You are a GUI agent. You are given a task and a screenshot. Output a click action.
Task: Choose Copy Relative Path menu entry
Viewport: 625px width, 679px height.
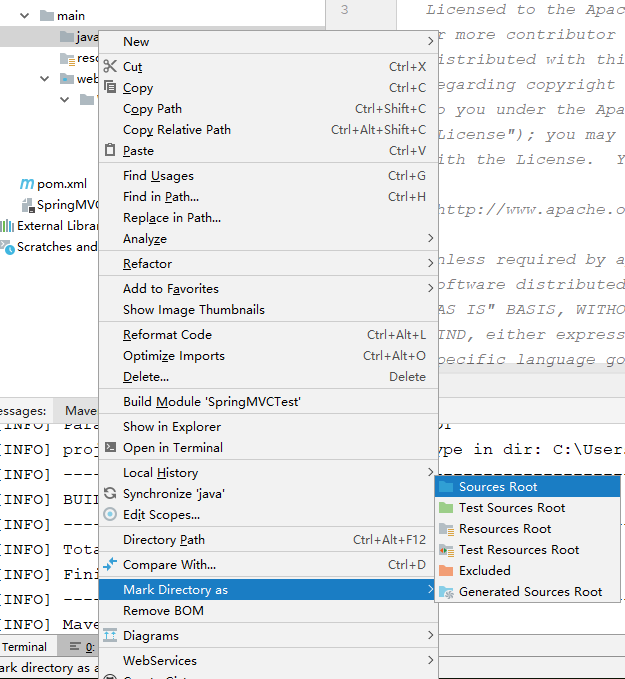click(x=269, y=129)
